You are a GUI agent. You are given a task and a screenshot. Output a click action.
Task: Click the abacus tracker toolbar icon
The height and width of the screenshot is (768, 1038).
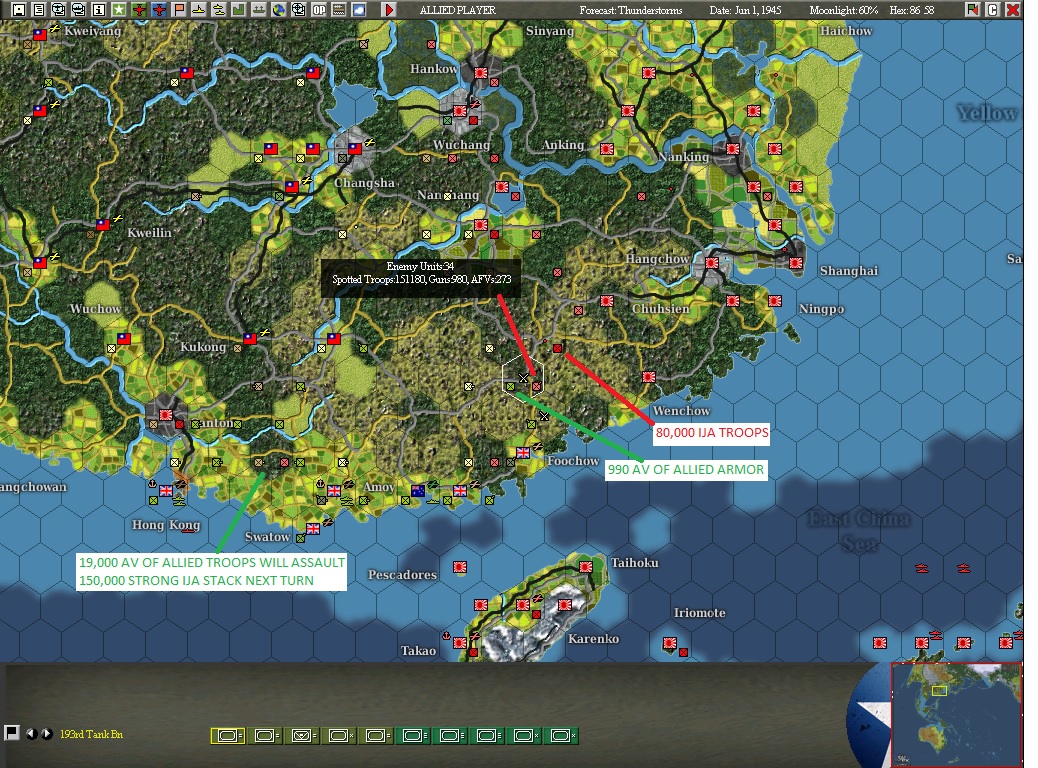[338, 9]
